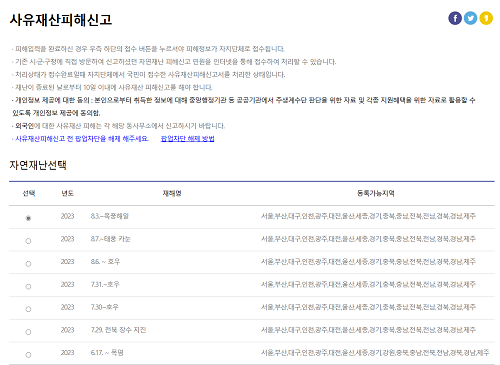Share page via Facebook icon
This screenshot has width=500, height=365.
pos(455,18)
